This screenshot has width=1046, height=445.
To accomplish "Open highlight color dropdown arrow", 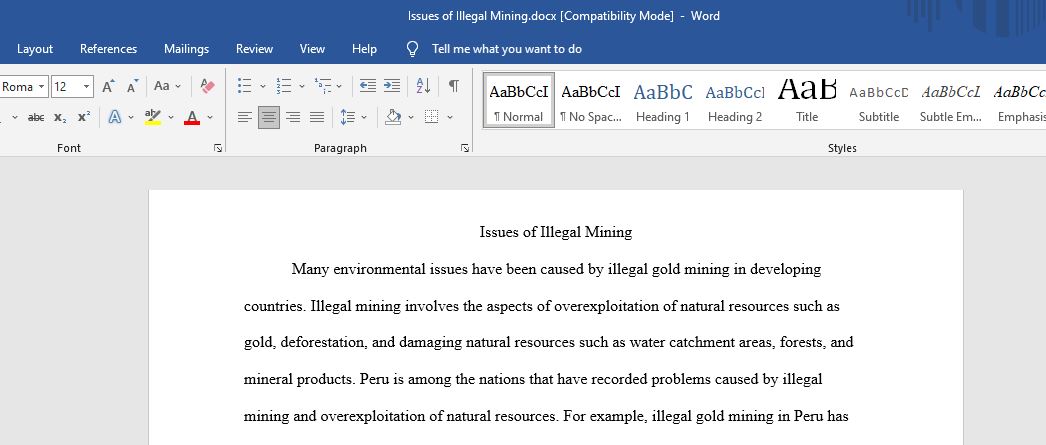I will (x=171, y=117).
